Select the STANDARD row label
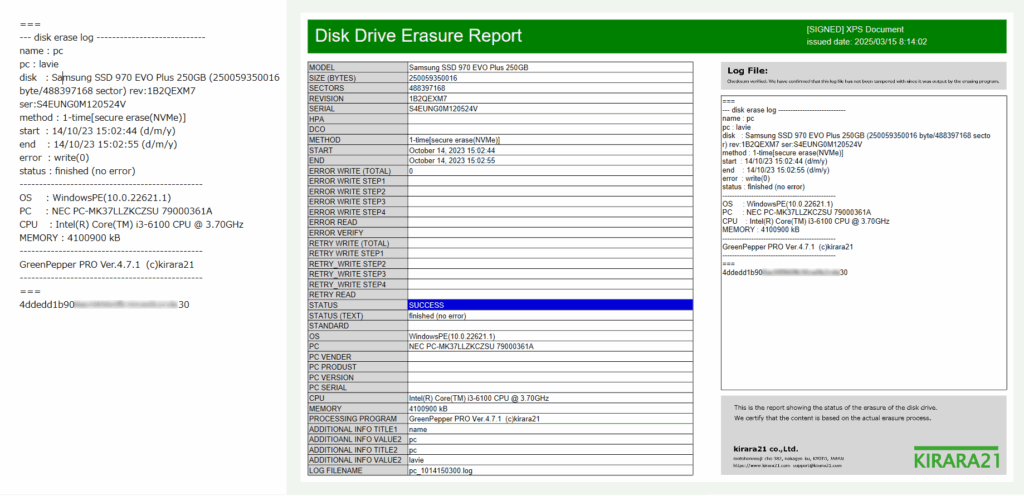 357,326
